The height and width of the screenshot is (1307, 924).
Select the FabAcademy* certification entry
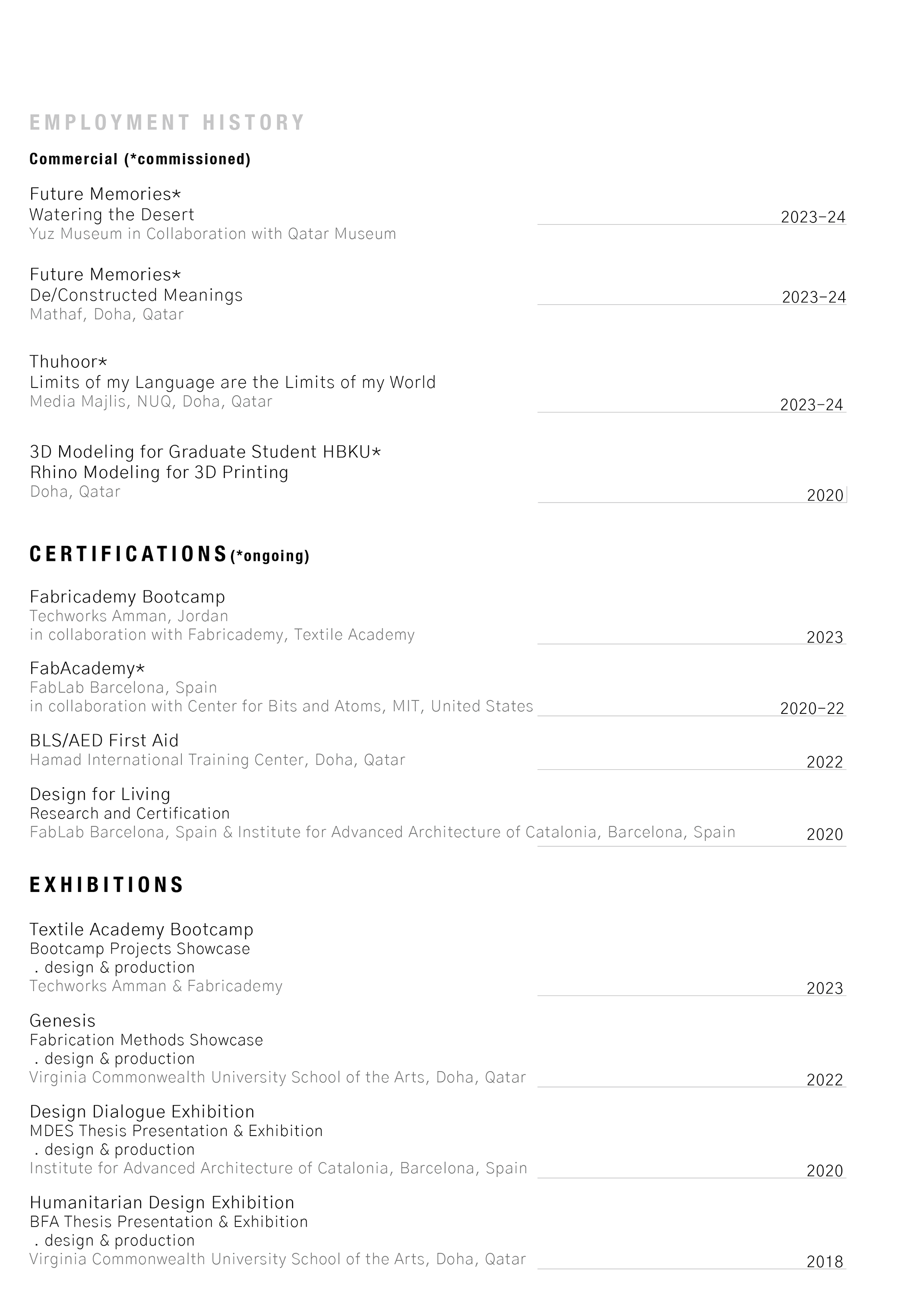(87, 668)
